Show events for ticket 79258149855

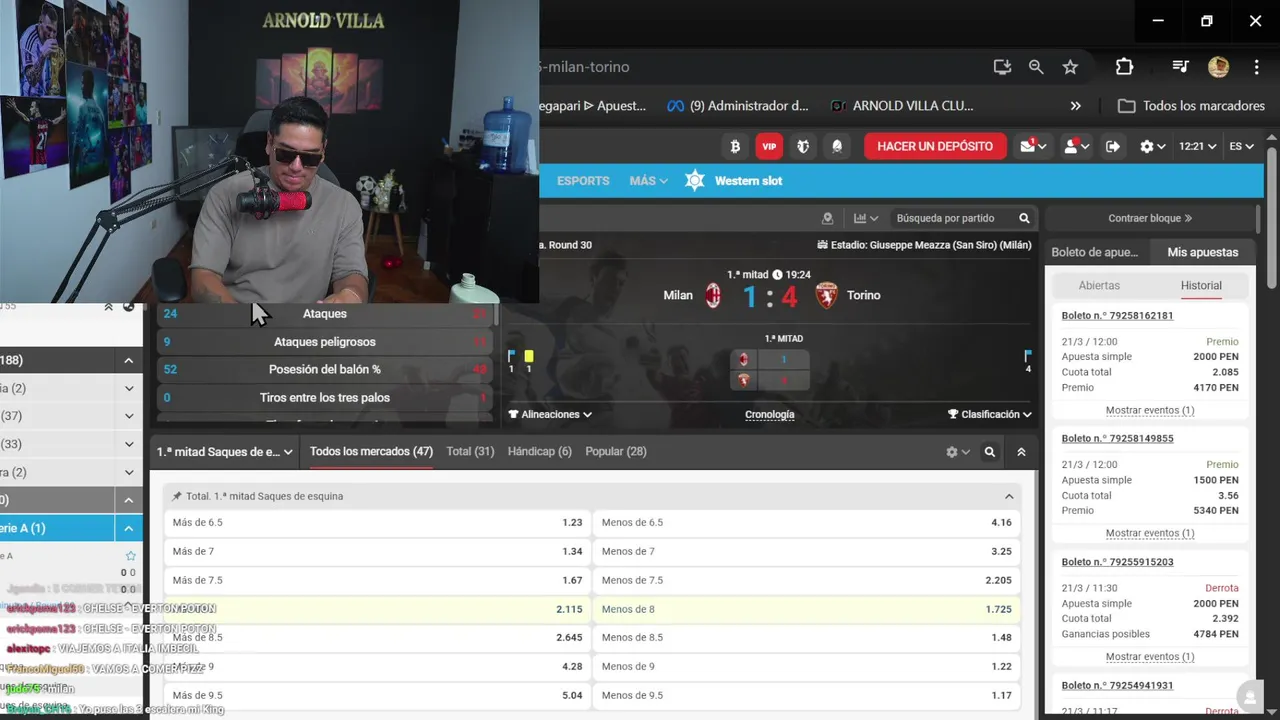coord(1150,533)
